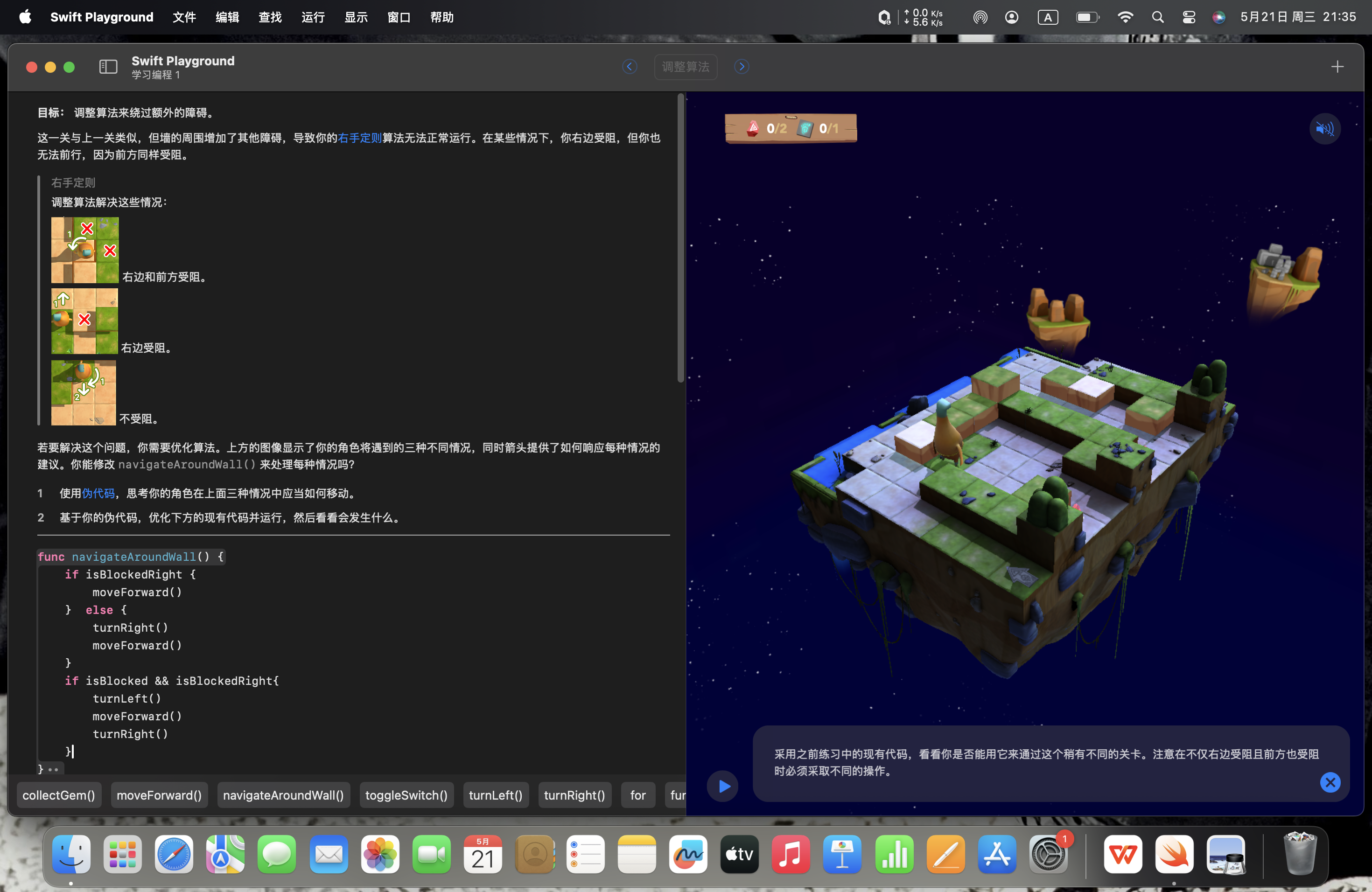Insert navigateAroundWall() from suggestion bar
The image size is (1372, 892).
(283, 795)
